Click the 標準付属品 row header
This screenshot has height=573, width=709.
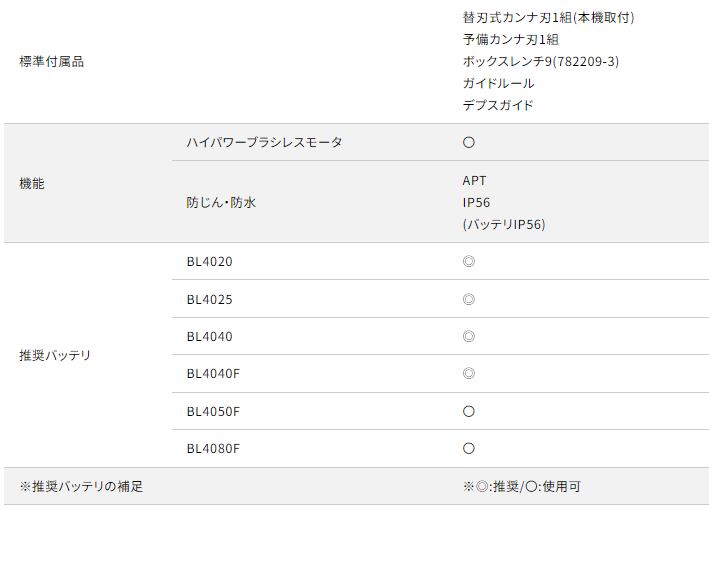pos(52,62)
